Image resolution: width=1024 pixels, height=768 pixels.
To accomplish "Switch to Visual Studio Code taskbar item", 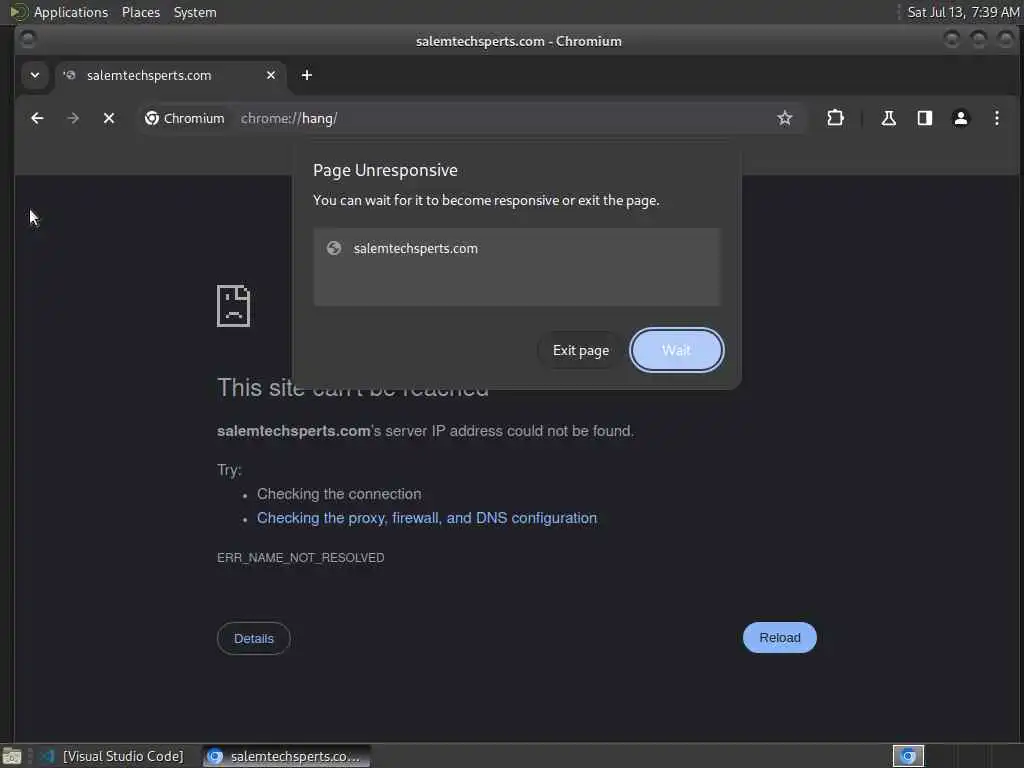I will (114, 756).
